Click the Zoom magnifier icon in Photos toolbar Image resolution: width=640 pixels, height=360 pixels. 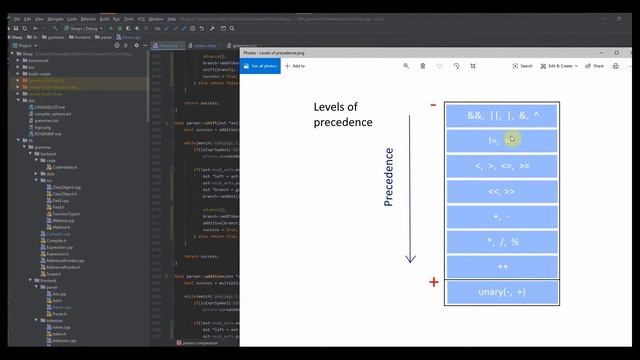click(x=406, y=66)
